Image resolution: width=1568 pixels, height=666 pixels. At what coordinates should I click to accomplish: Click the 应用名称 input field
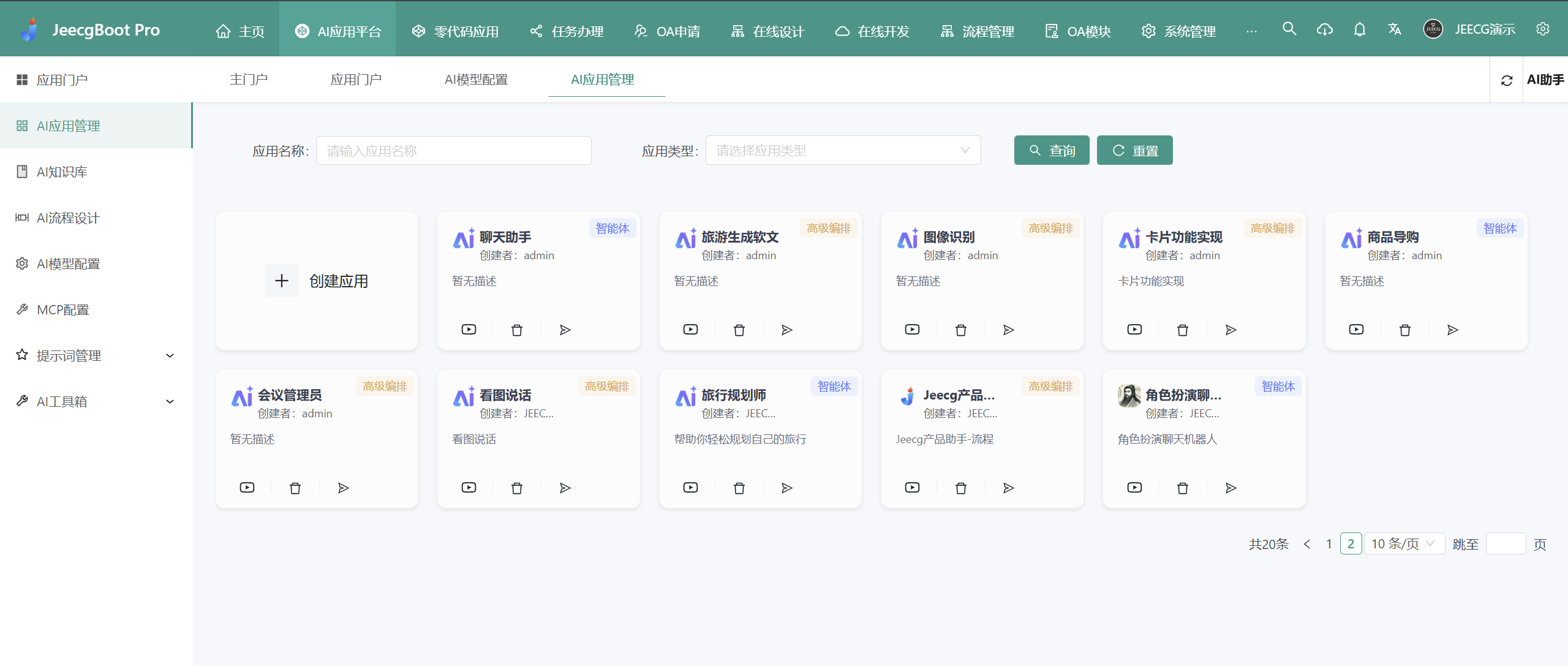[453, 151]
